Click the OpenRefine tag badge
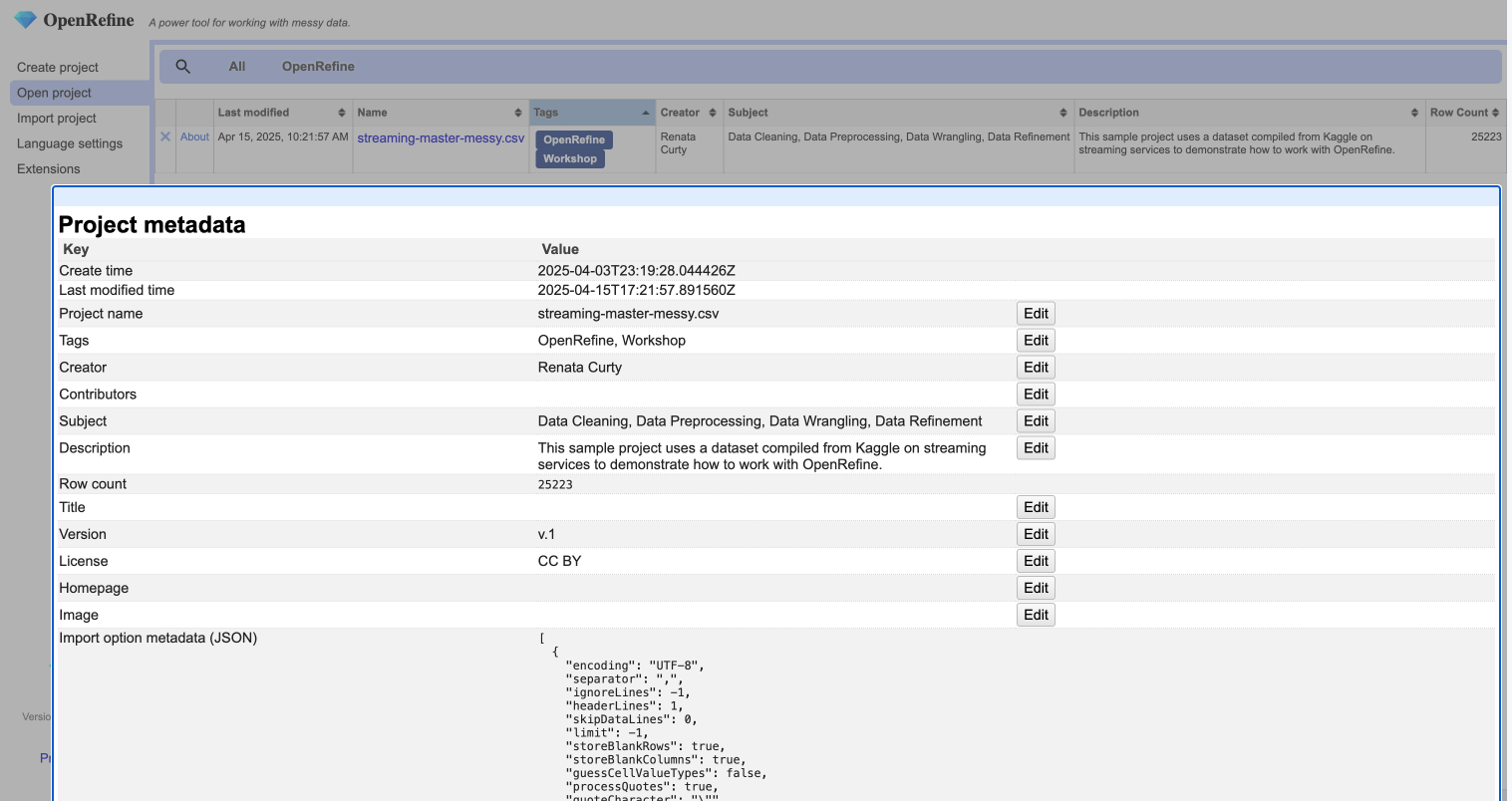Viewport: 1512px width, 801px height. pyautogui.click(x=574, y=139)
